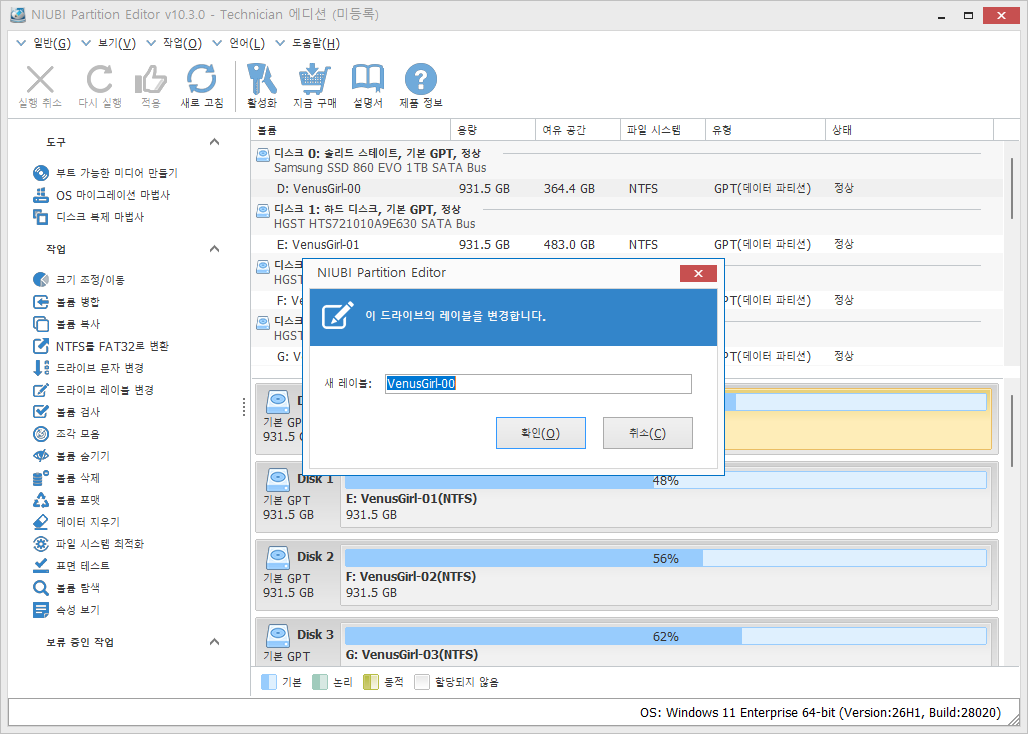The image size is (1028, 734).
Task: Click the E: VenusGirl-01 48% usage bar
Action: [x=665, y=480]
